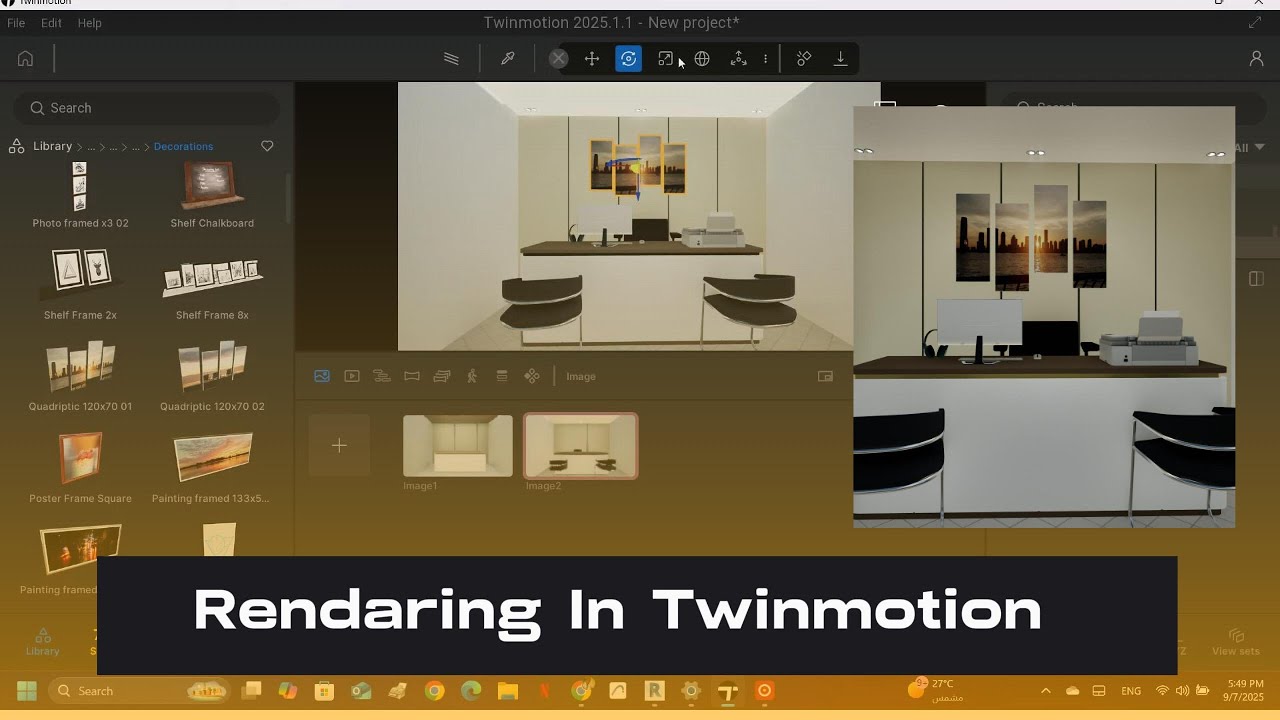Cancel selection with the X icon
The image size is (1280, 720).
tap(559, 59)
